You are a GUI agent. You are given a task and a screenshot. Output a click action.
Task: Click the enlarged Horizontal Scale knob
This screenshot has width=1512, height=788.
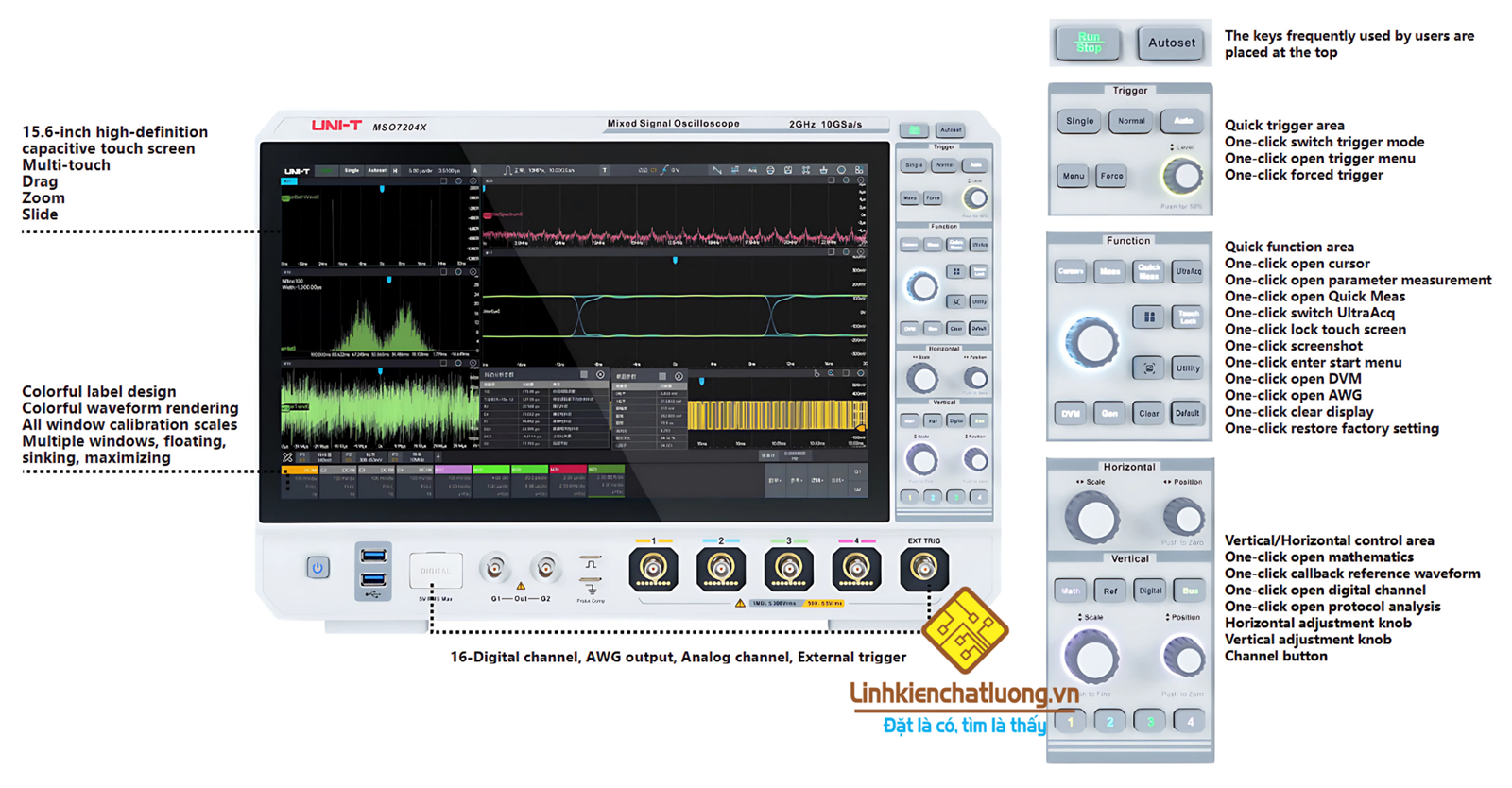[x=1092, y=518]
